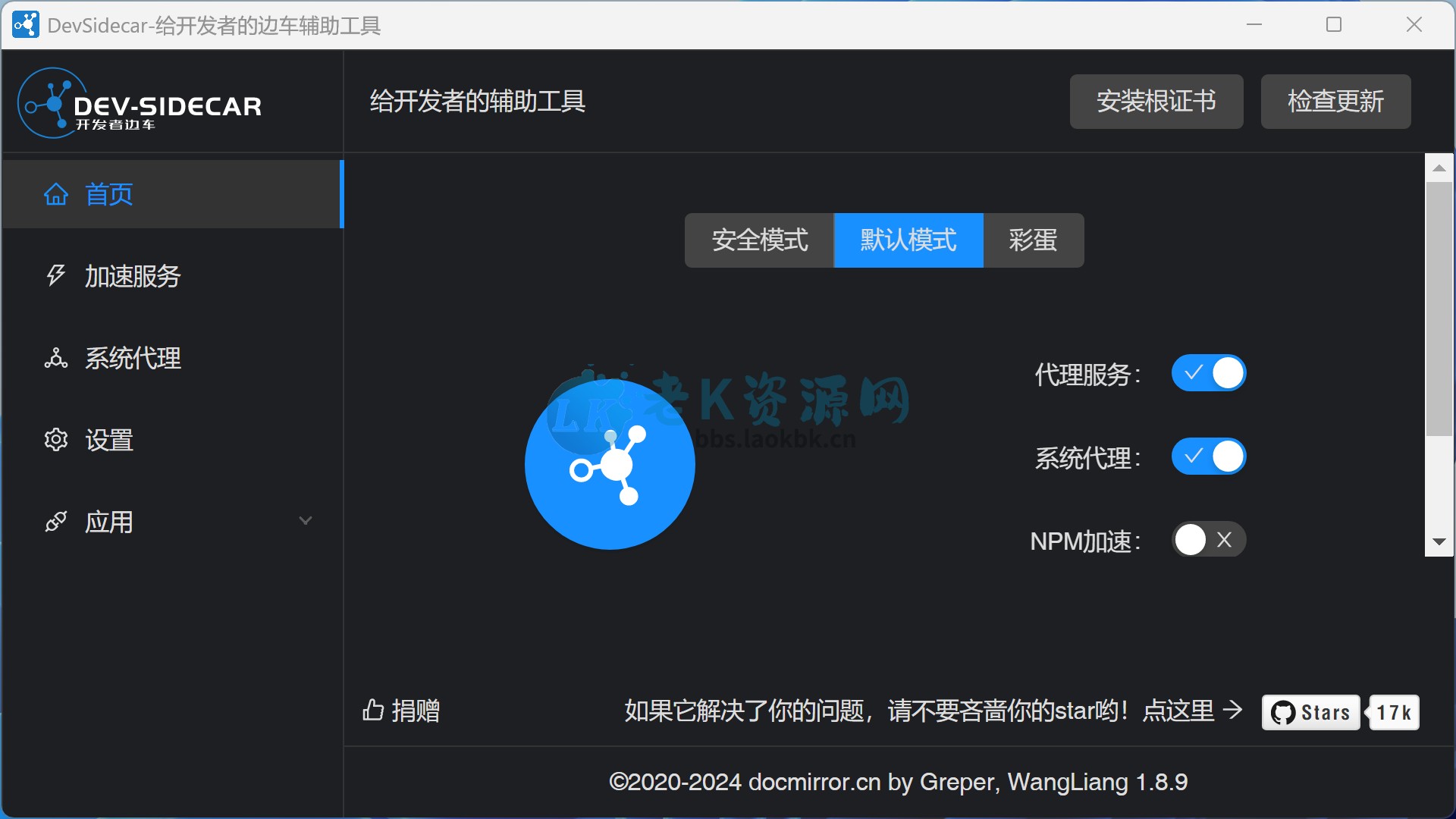This screenshot has width=1456, height=819.
Task: Click the 检查更新 button
Action: 1336,102
